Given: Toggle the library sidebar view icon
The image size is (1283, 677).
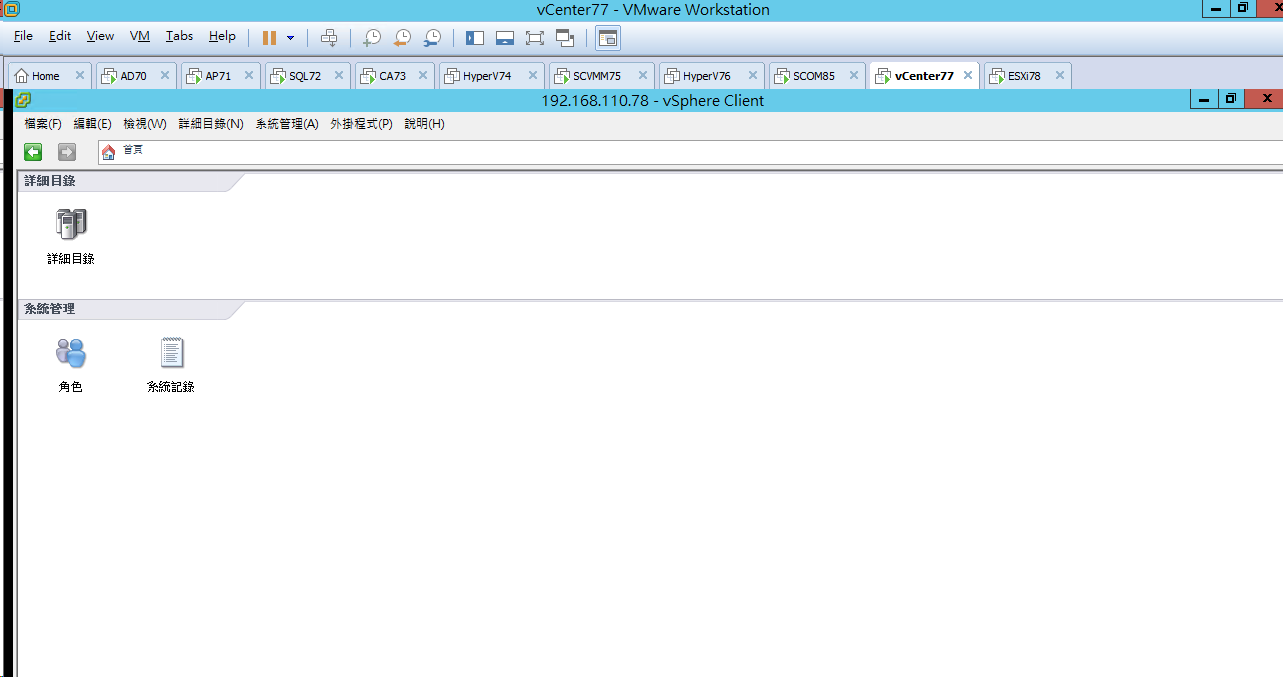Looking at the screenshot, I should [475, 38].
